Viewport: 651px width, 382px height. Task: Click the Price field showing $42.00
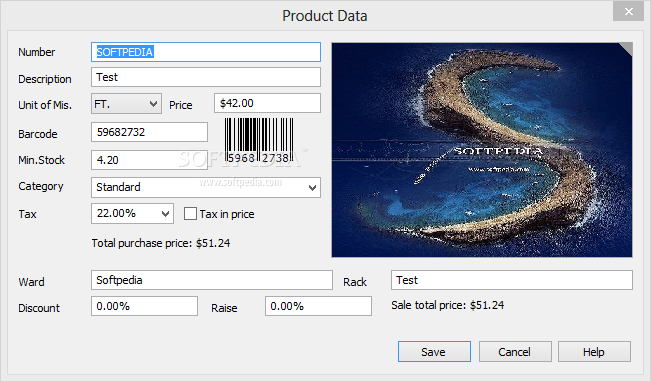(x=267, y=103)
